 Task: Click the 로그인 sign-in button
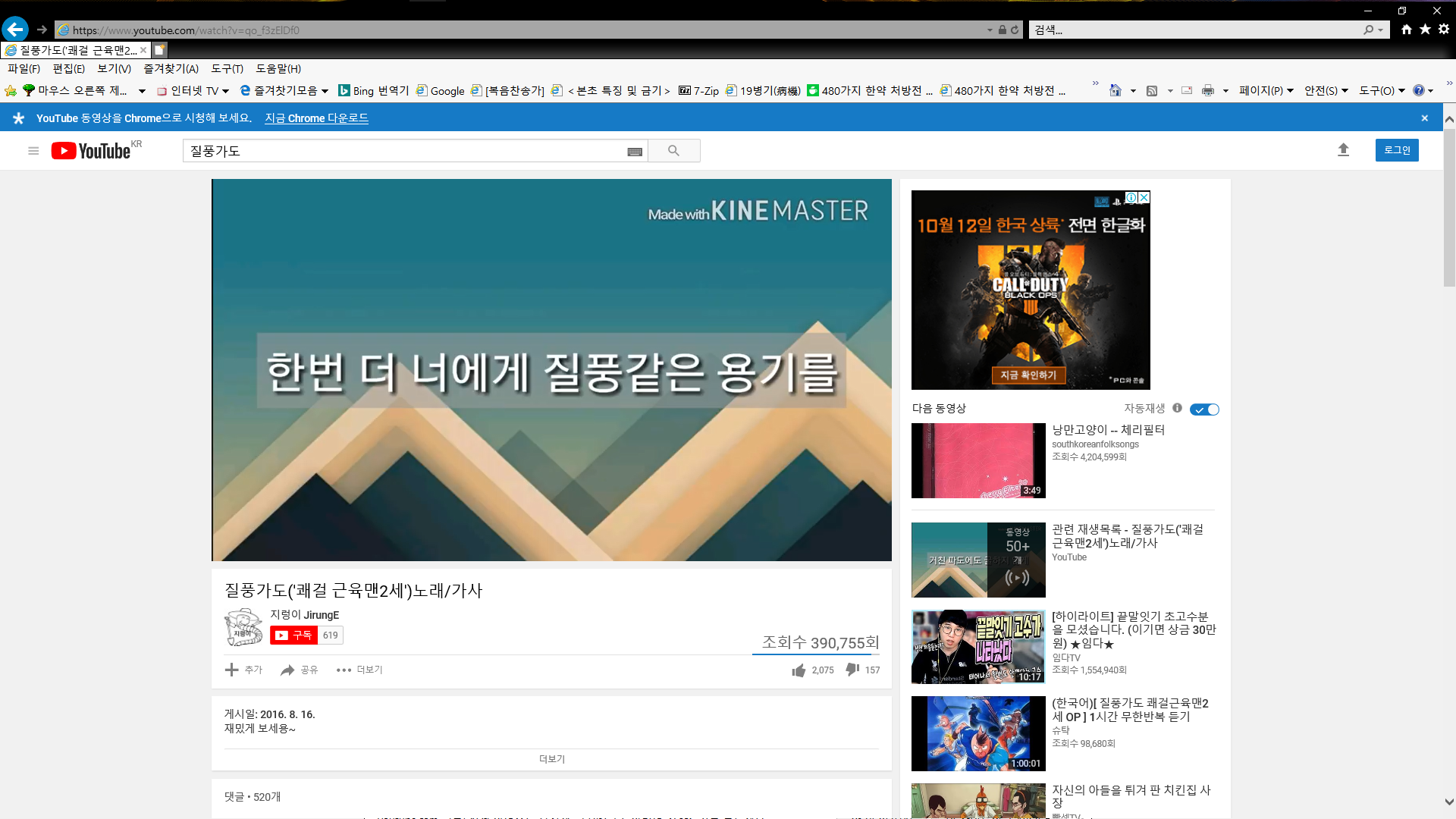point(1397,150)
